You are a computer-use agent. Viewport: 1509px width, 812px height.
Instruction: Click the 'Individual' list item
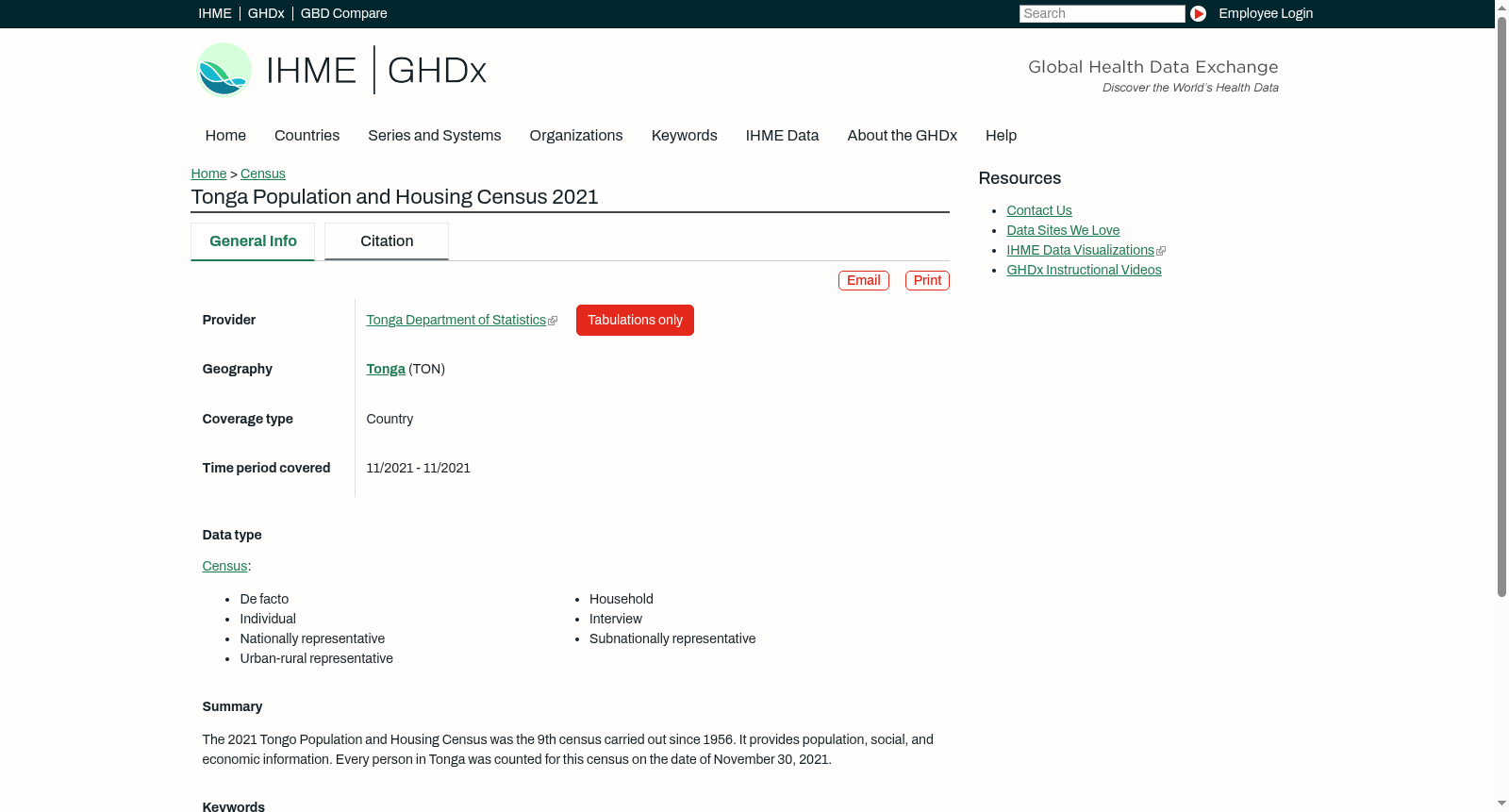point(268,619)
